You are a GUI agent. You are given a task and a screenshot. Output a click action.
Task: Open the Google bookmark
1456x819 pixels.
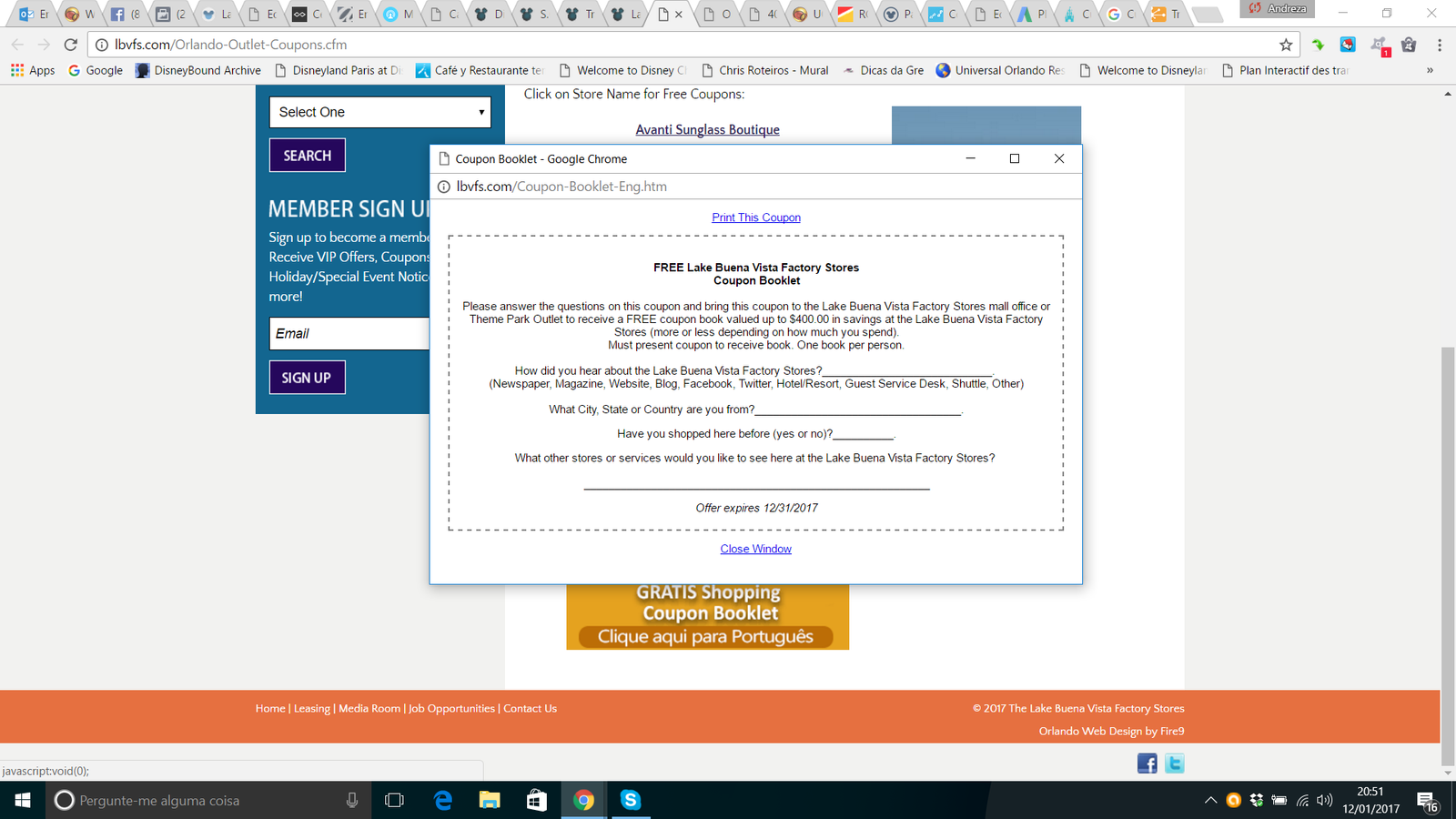pyautogui.click(x=96, y=70)
